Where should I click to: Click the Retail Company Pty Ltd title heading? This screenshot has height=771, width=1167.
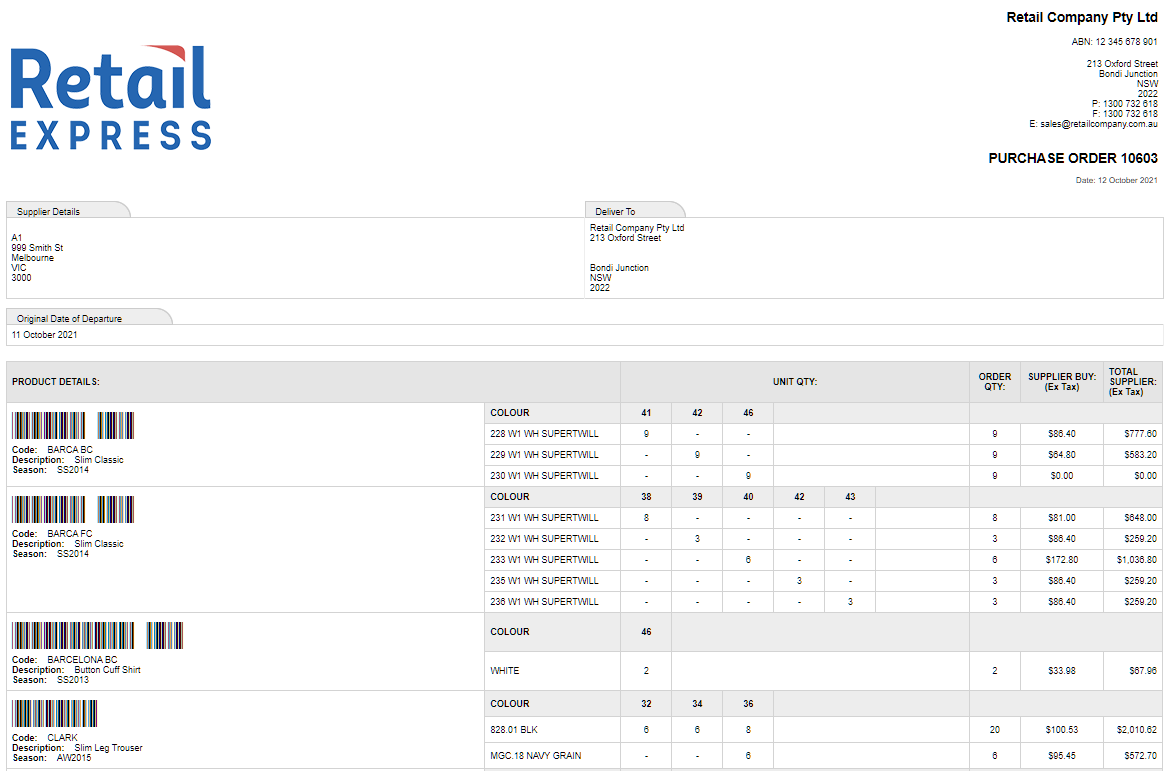point(1081,17)
